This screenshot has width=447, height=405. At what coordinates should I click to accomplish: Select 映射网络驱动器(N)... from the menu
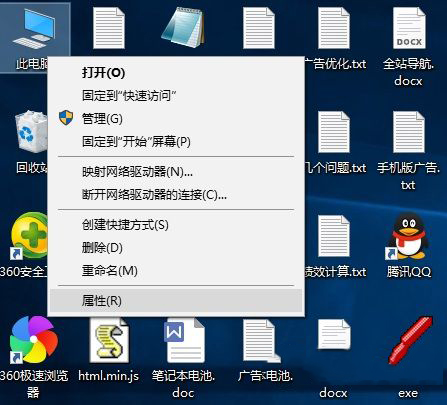(176, 172)
